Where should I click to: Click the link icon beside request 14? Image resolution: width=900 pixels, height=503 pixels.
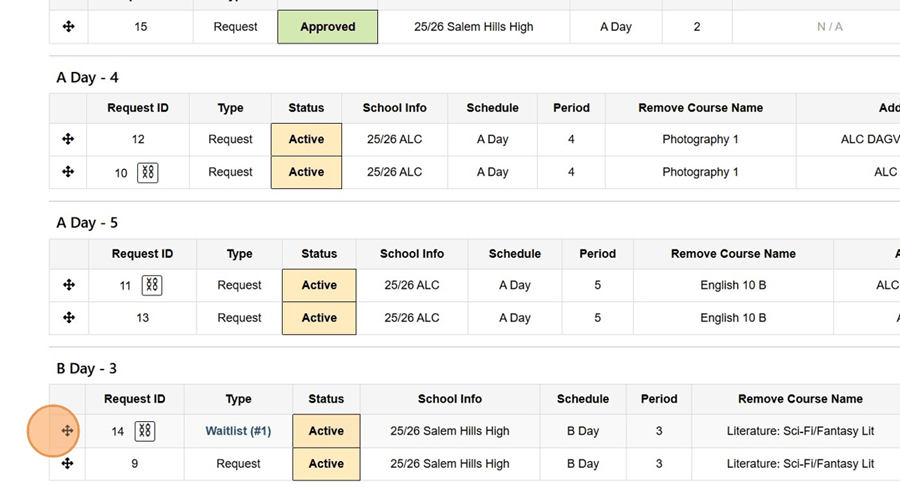[x=145, y=431]
